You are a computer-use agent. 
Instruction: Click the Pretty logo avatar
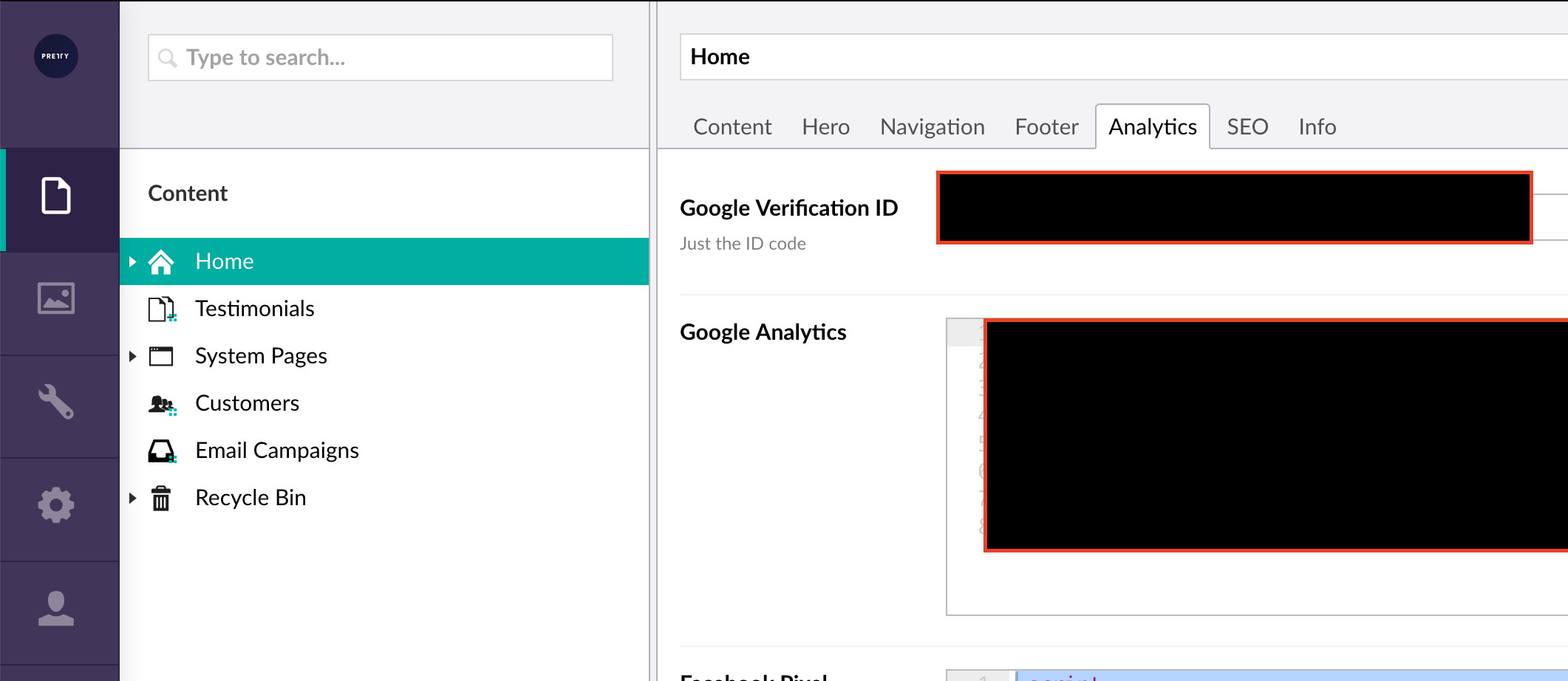tap(56, 56)
